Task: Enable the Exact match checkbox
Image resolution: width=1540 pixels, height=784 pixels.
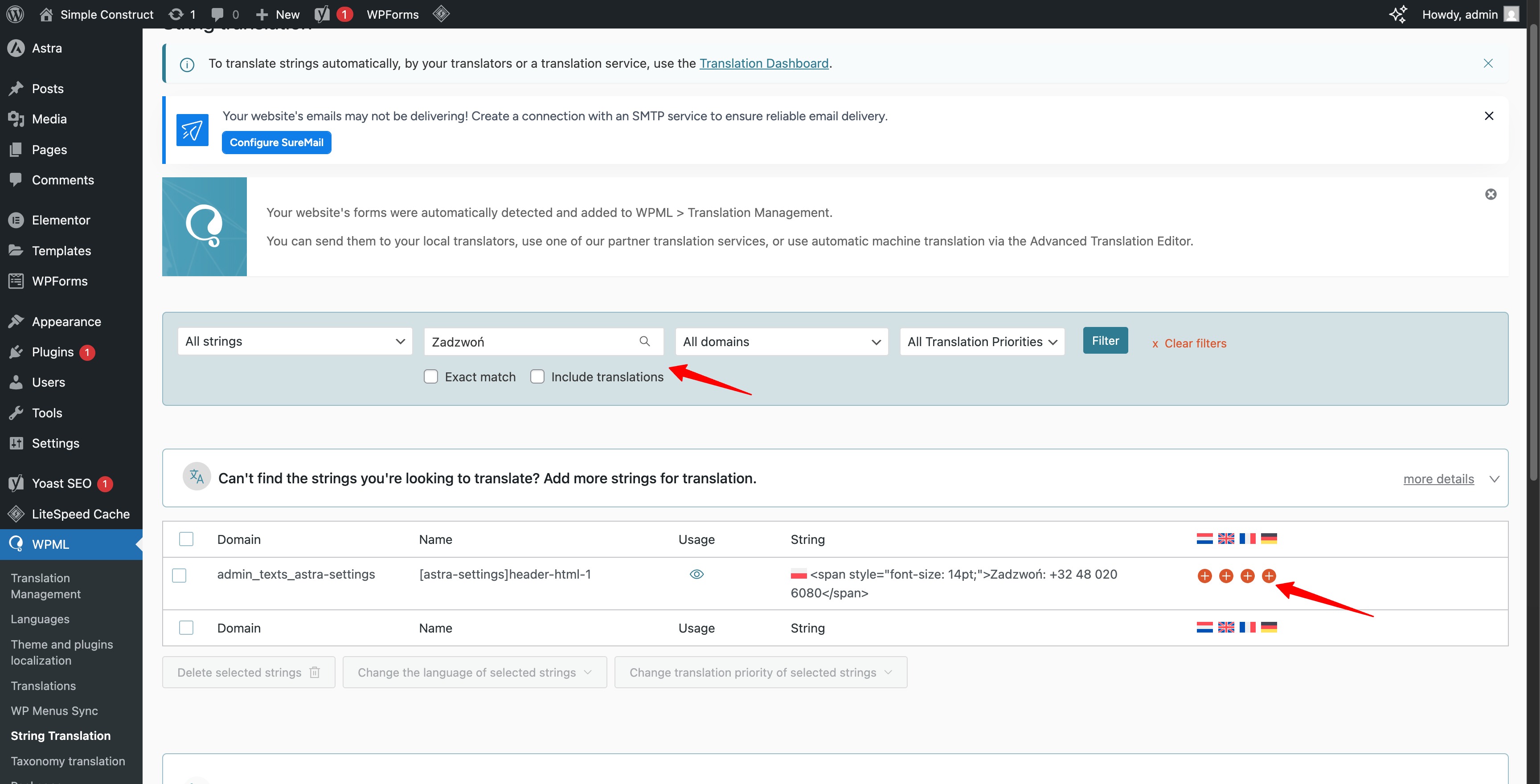Action: 431,376
